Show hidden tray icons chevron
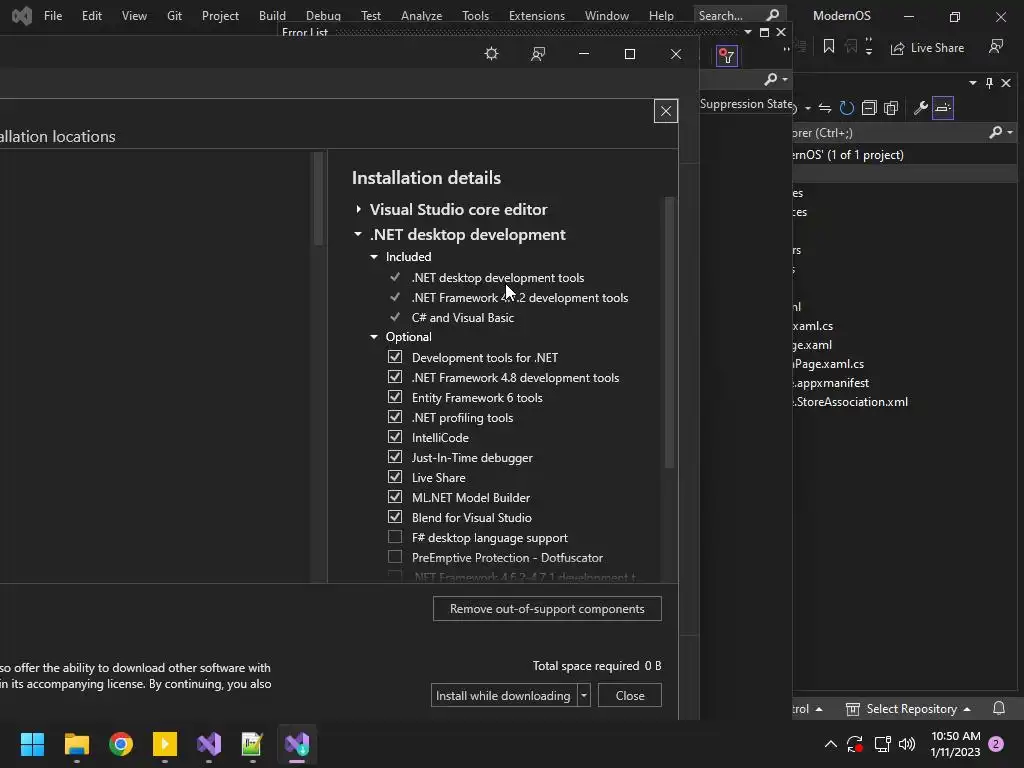1024x768 pixels. 830,744
